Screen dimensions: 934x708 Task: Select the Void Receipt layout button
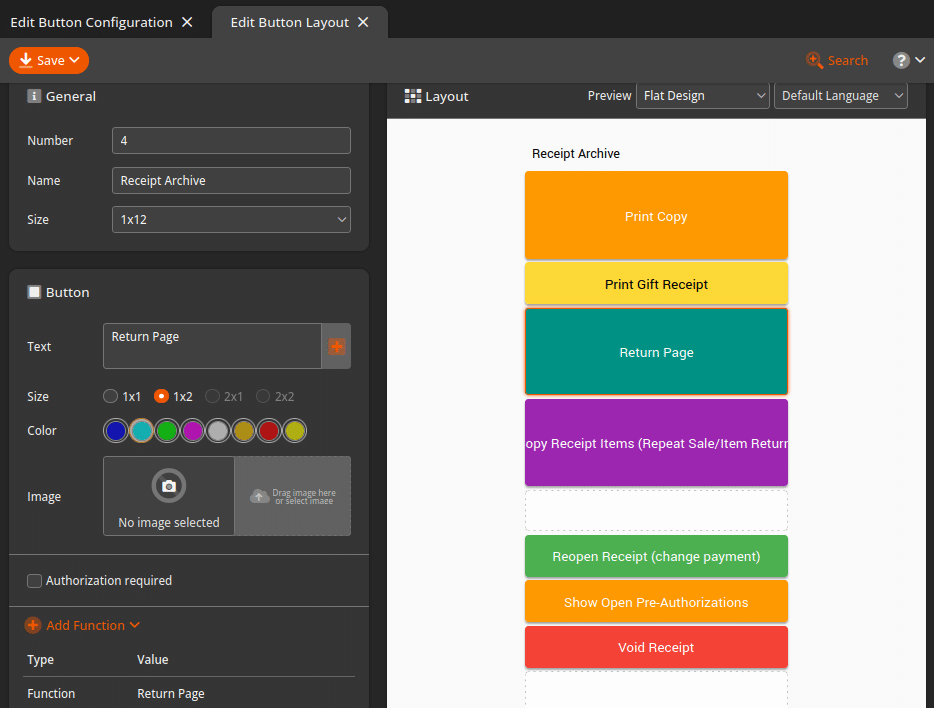656,647
